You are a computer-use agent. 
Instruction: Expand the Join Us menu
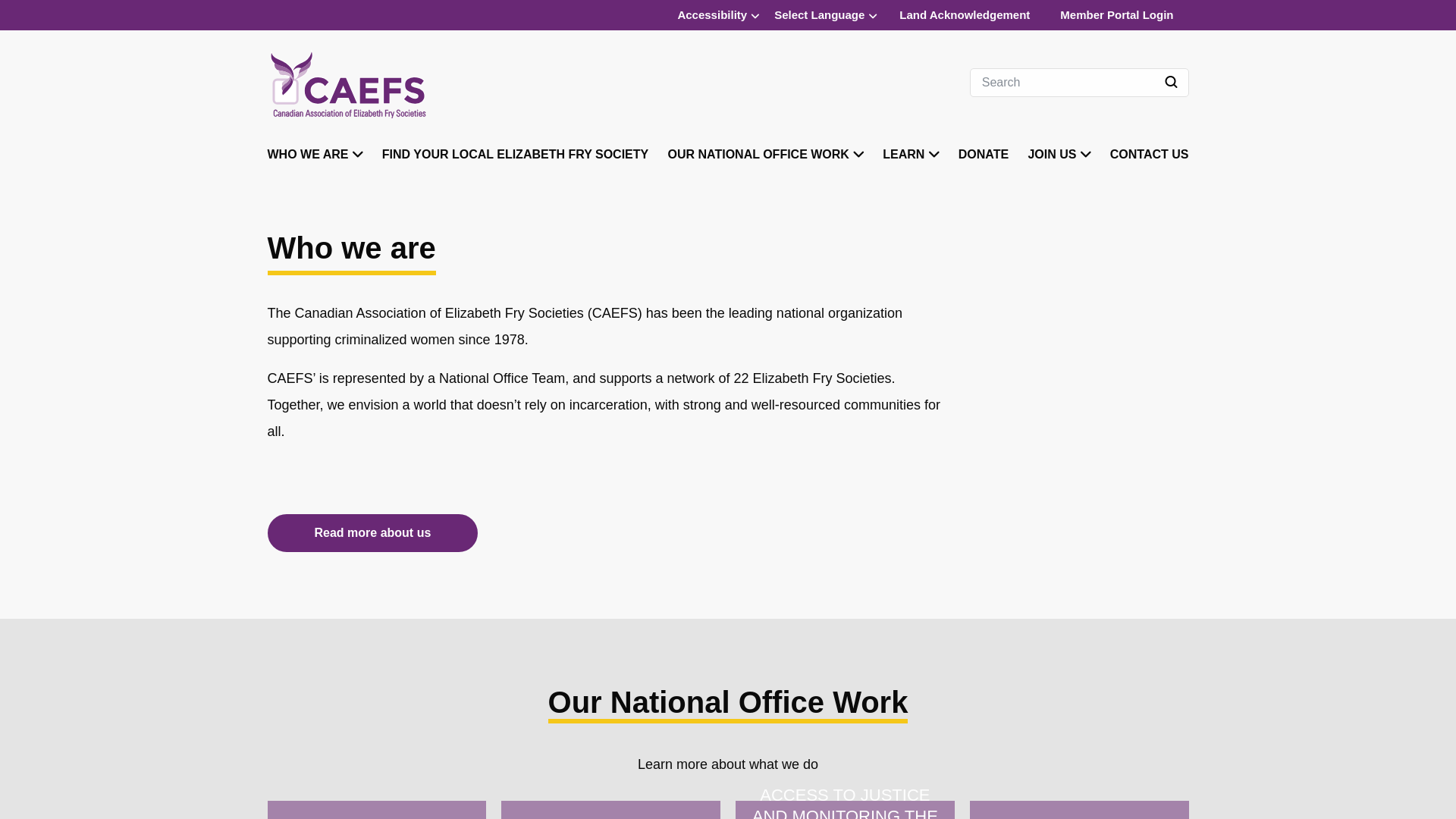[1059, 155]
